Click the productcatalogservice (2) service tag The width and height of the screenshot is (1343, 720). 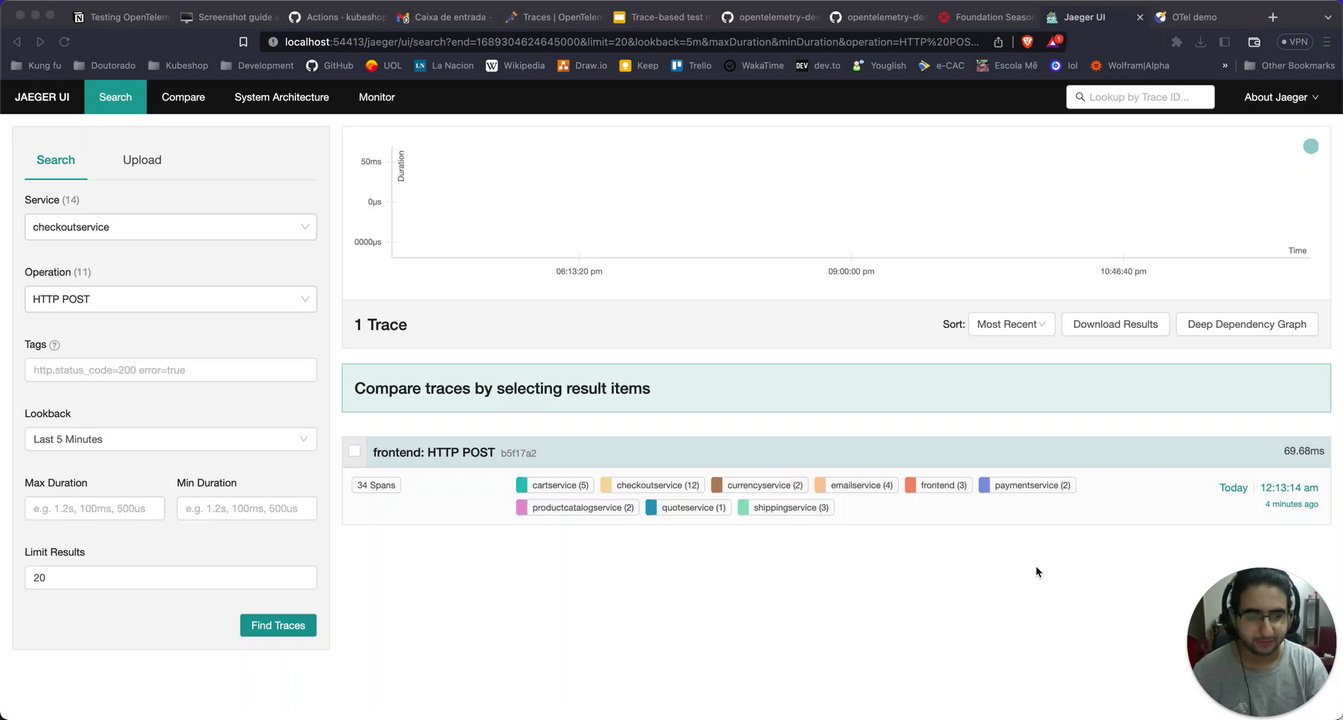coord(577,507)
